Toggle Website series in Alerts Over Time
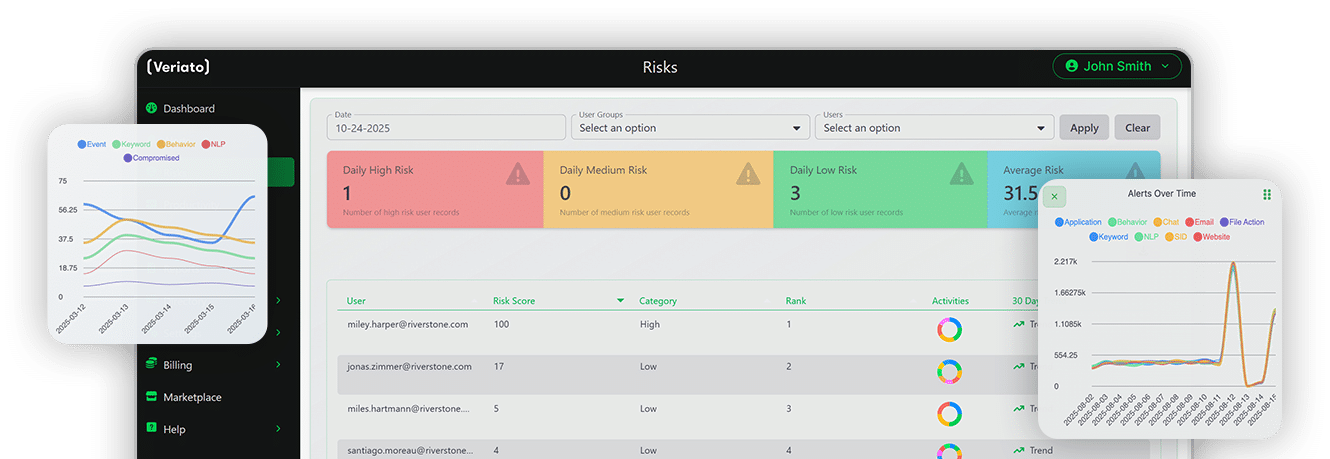1330x459 pixels. click(1211, 237)
